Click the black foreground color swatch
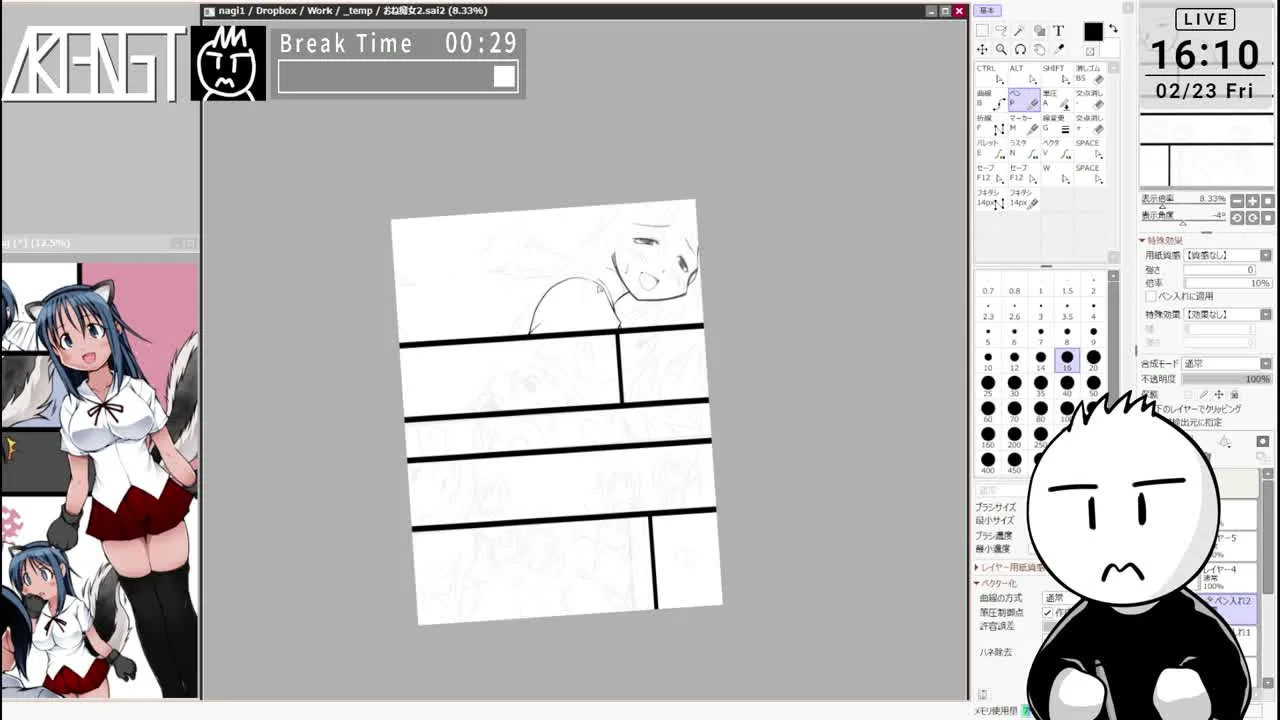 [1092, 33]
